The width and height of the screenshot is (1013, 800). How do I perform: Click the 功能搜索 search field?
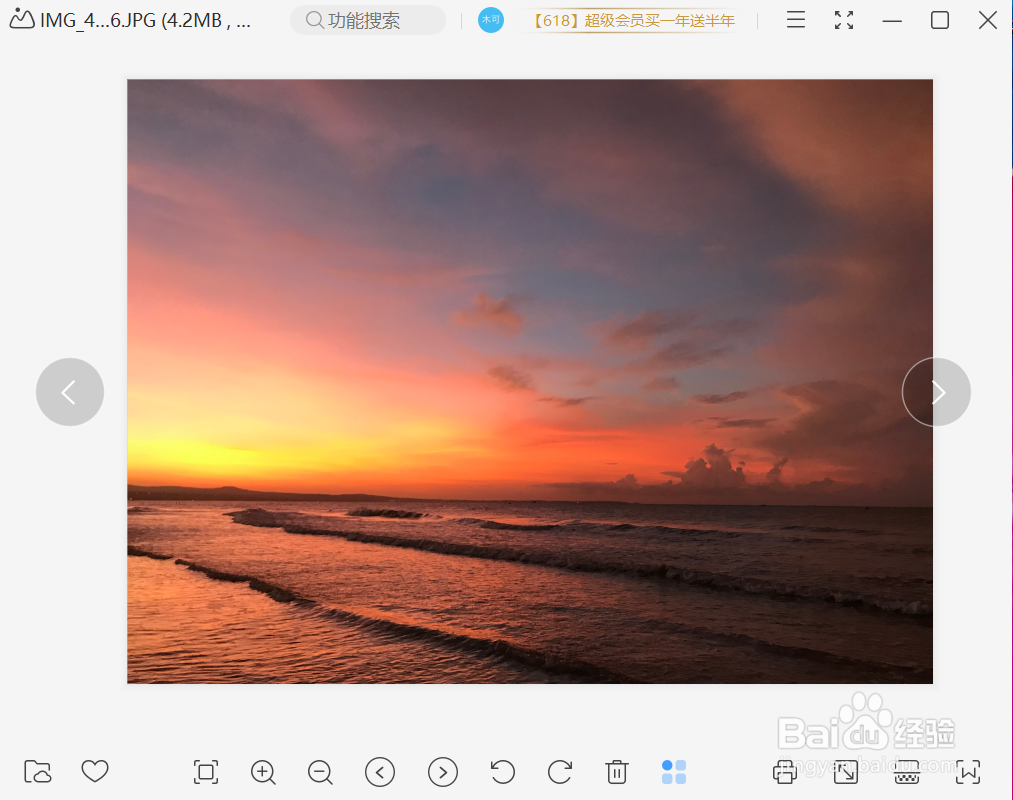pyautogui.click(x=368, y=20)
